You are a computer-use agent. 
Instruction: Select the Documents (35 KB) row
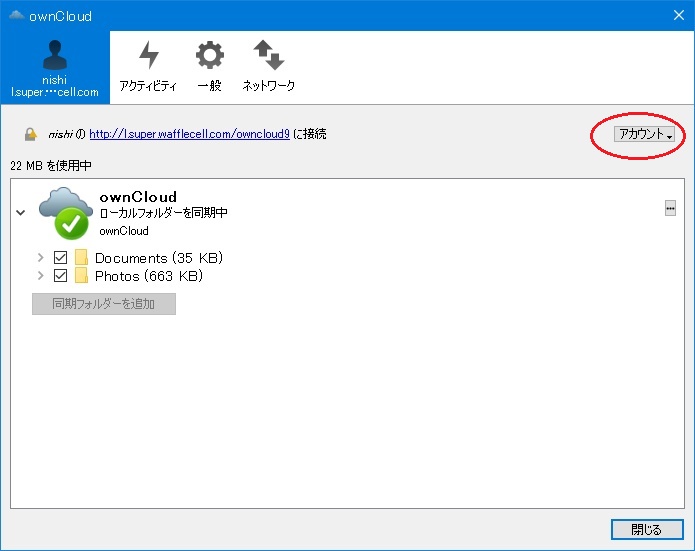point(159,258)
